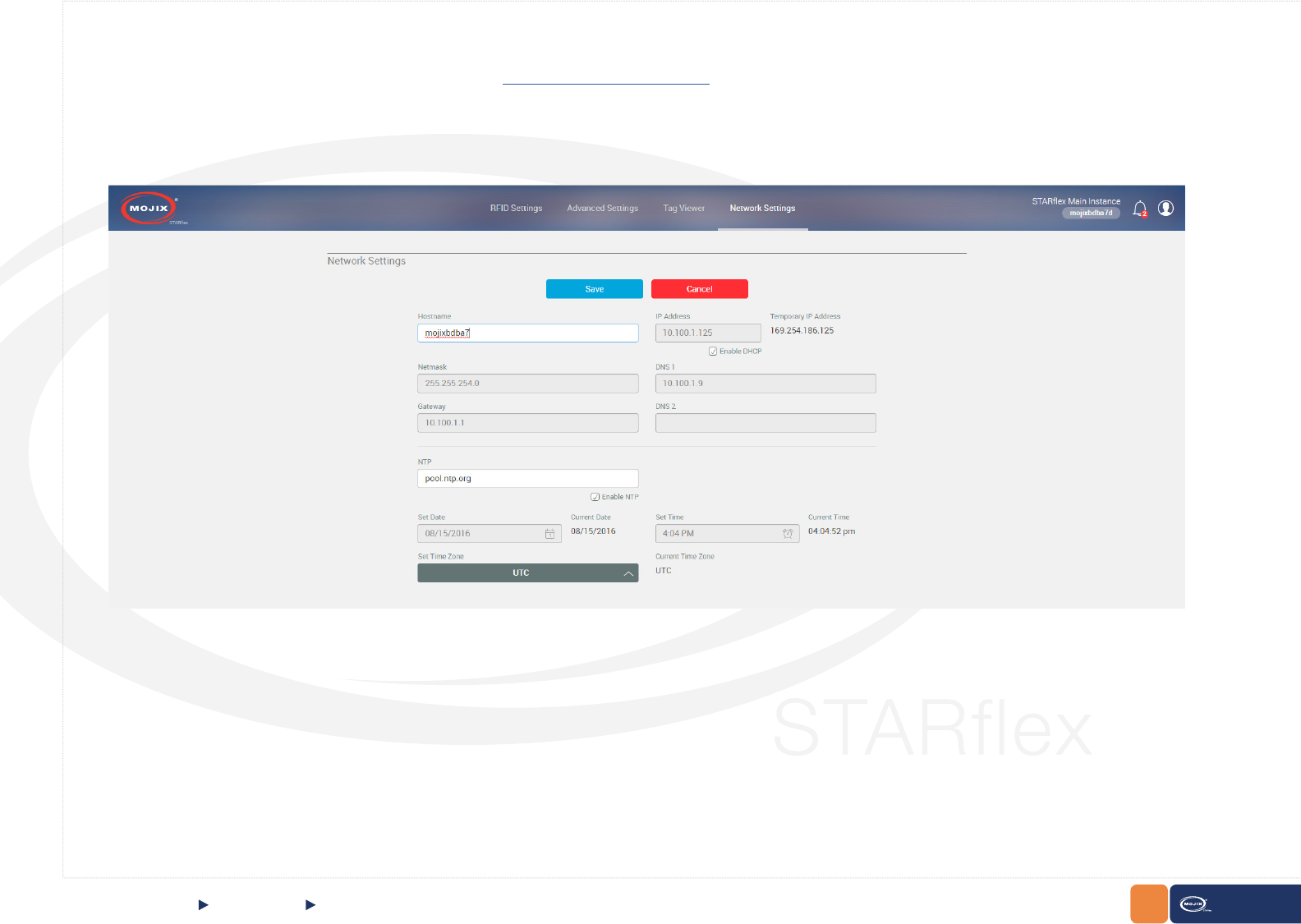Screen dimensions: 1301x924
Task: Save the network settings
Action: pos(595,289)
